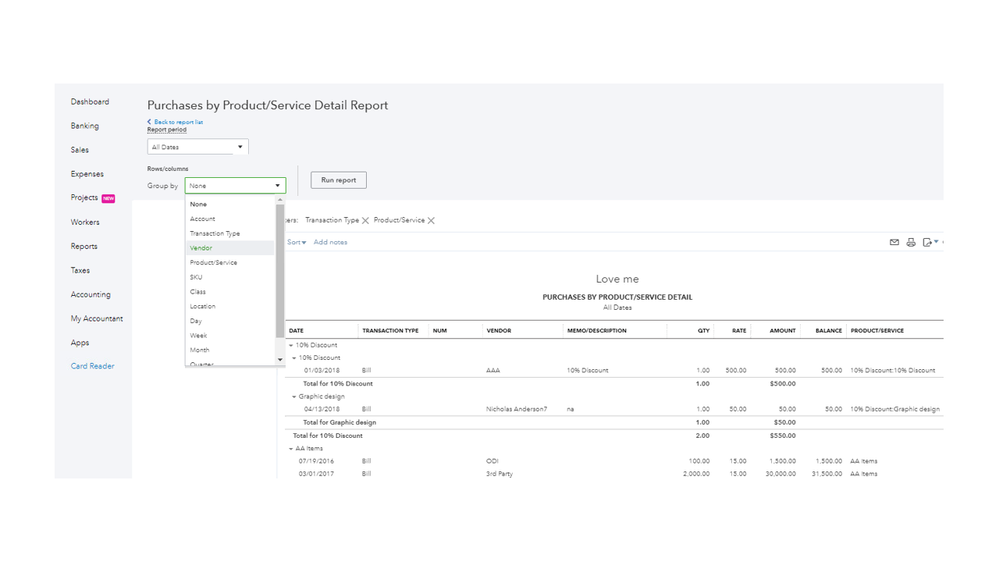Open Banking in the left sidebar
999x562 pixels.
(x=85, y=126)
